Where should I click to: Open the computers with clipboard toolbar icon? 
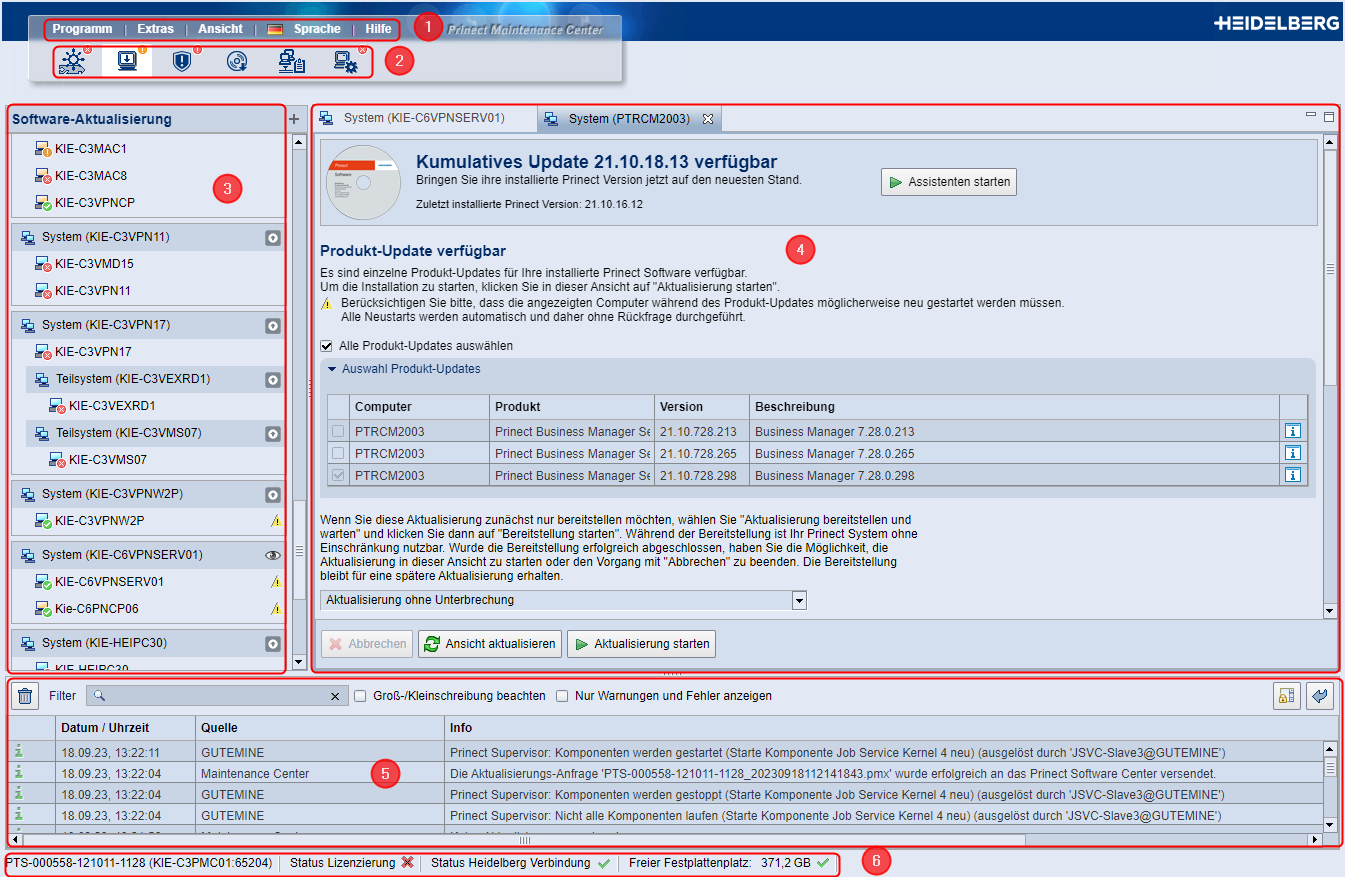pyautogui.click(x=291, y=62)
